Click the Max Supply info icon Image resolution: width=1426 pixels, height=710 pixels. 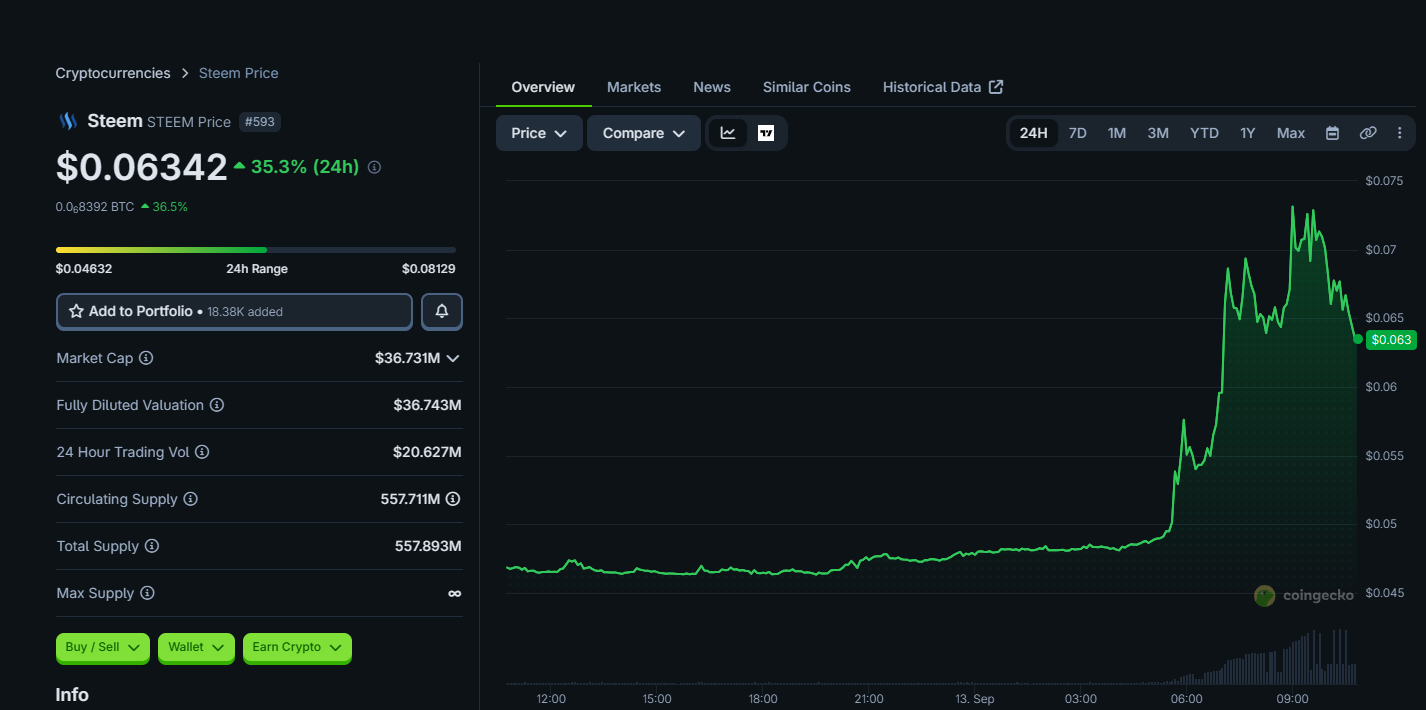(x=147, y=593)
